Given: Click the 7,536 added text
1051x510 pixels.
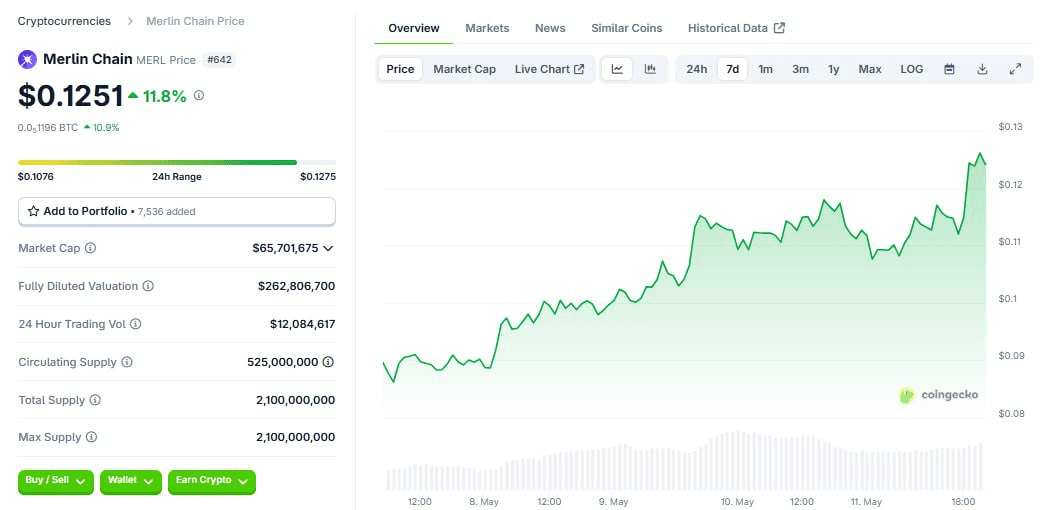Looking at the screenshot, I should (167, 212).
